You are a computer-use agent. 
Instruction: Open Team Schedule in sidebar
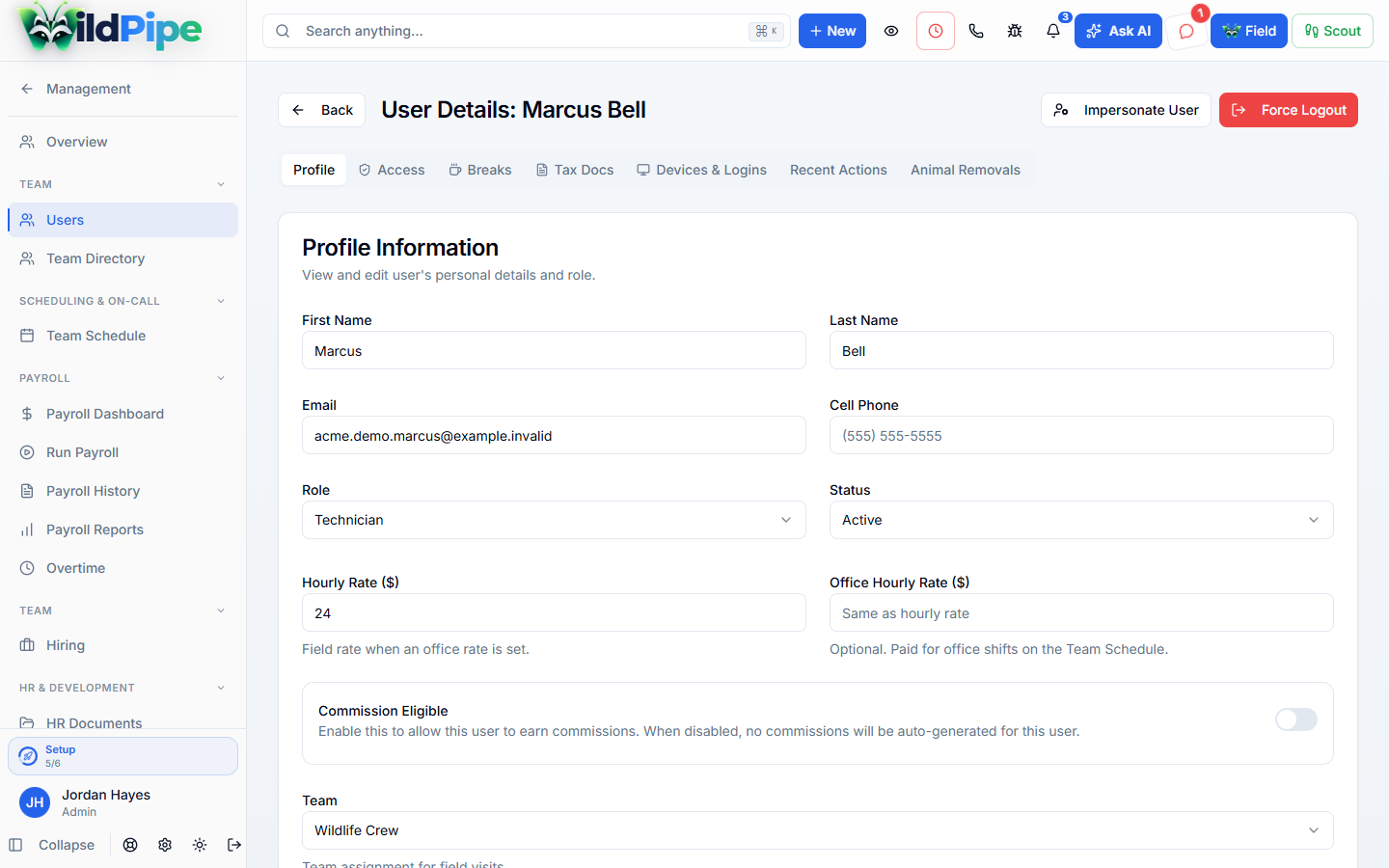(x=123, y=336)
